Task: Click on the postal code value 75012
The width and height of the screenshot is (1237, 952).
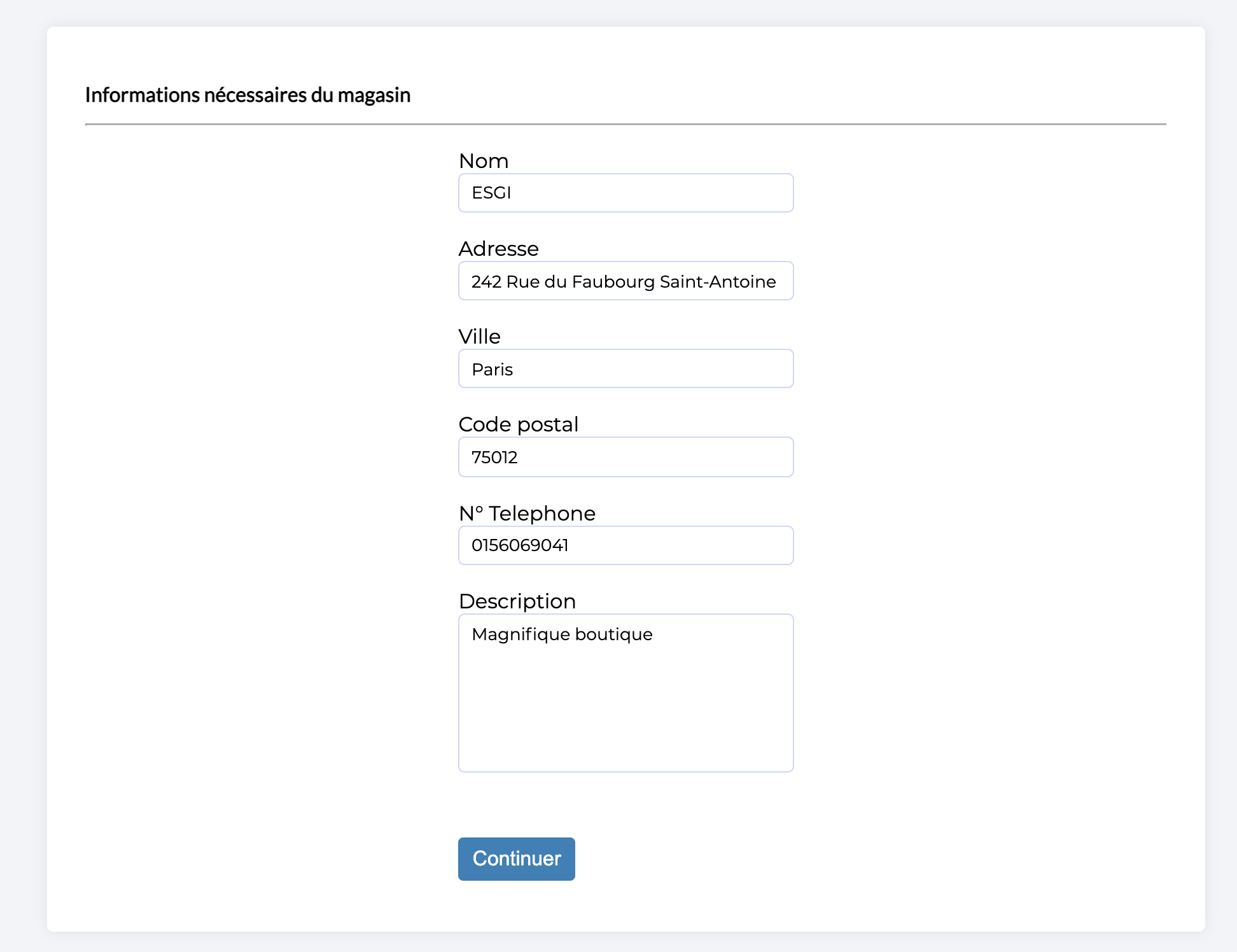Action: 494,458
